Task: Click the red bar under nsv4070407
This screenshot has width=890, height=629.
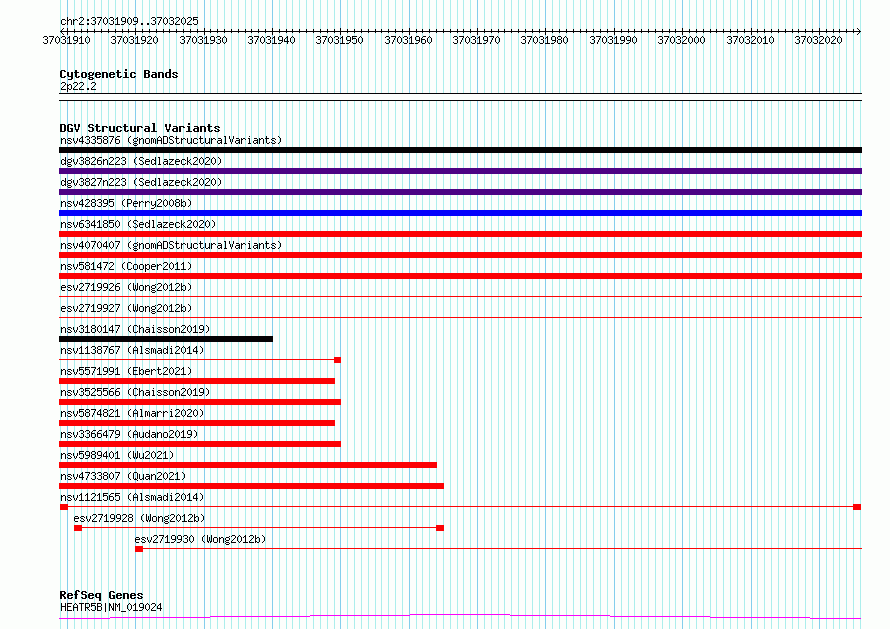Action: pos(460,255)
